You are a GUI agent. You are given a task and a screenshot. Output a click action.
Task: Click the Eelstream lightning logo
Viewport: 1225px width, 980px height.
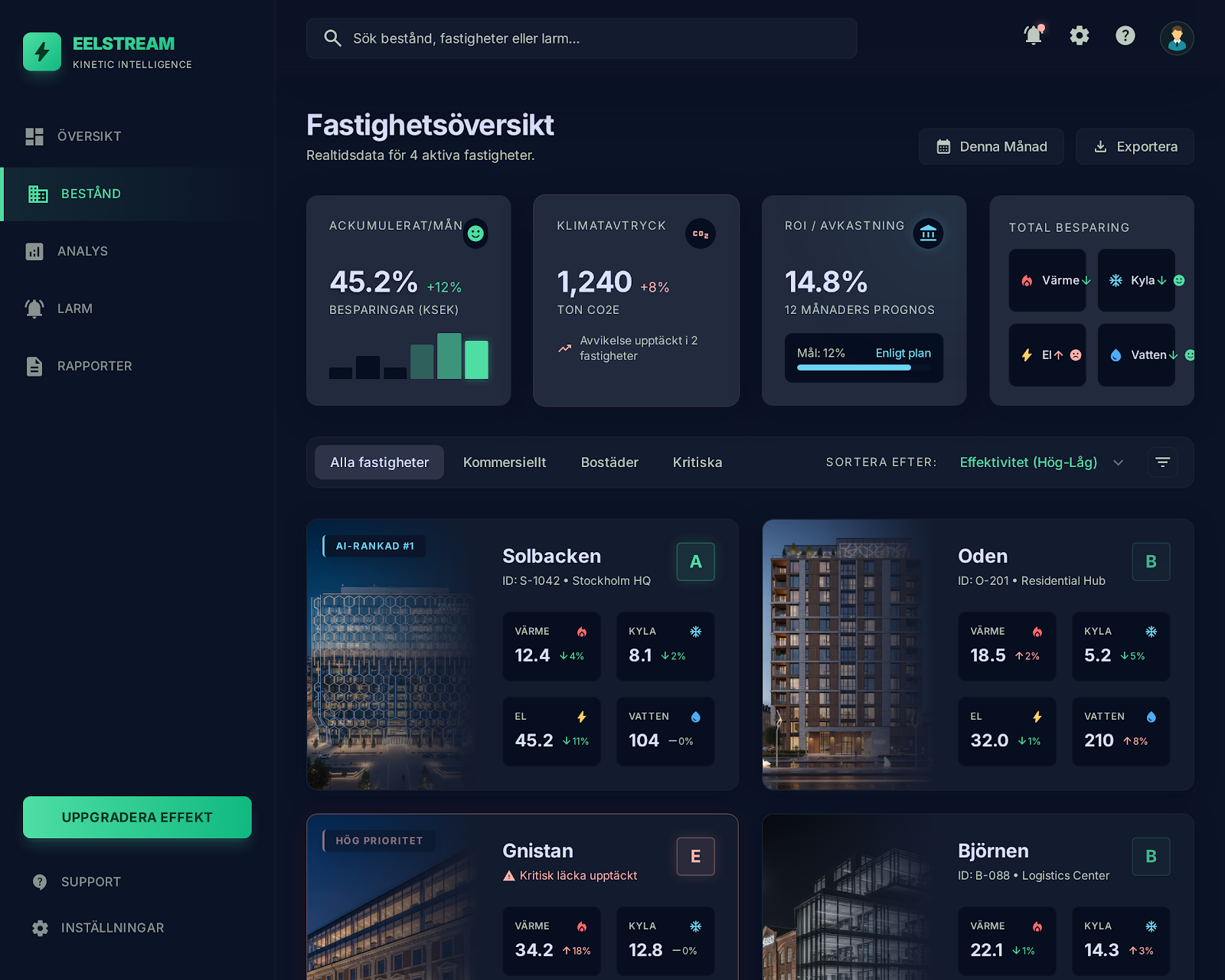tap(42, 51)
